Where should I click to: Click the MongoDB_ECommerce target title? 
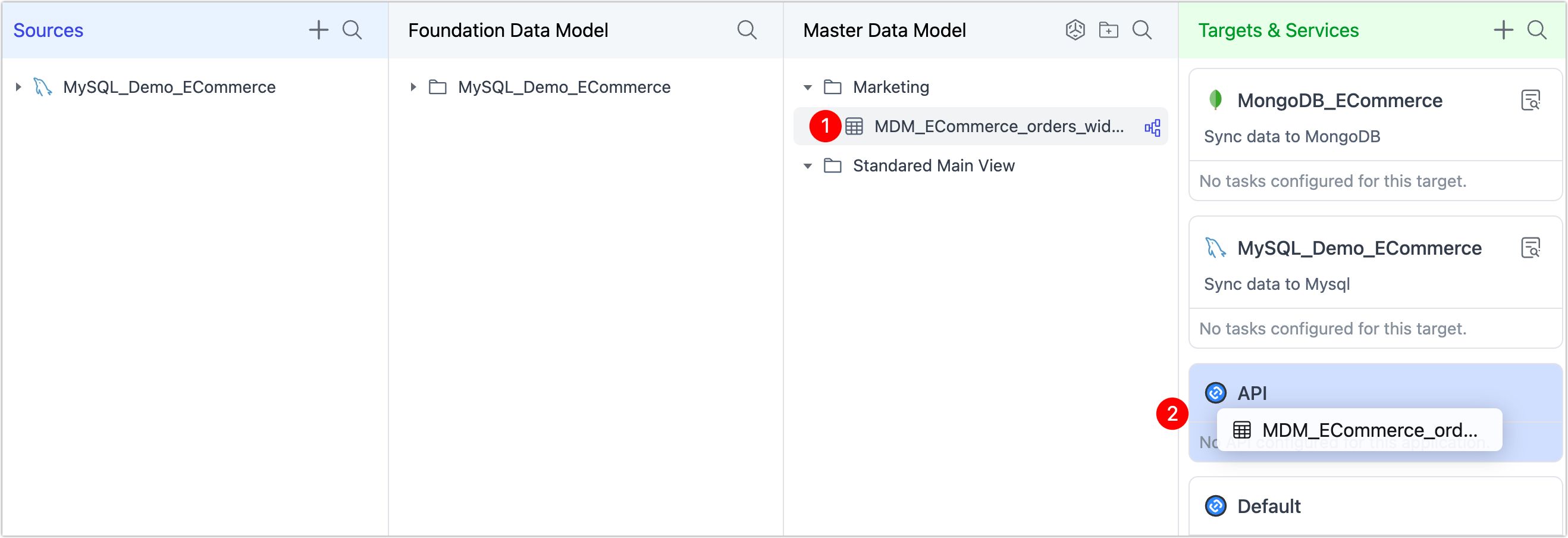tap(1340, 100)
